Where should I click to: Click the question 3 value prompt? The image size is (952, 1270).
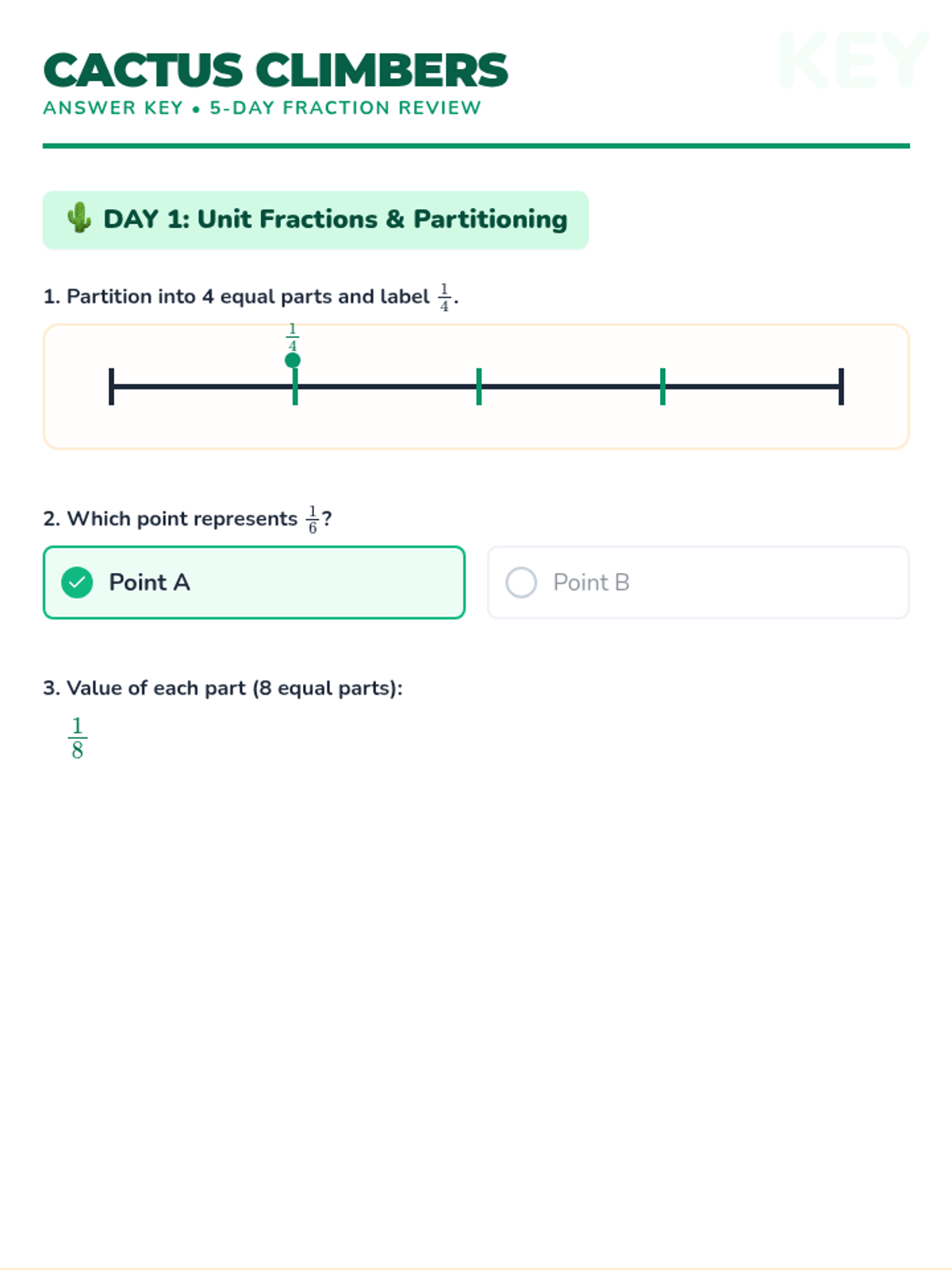point(222,688)
